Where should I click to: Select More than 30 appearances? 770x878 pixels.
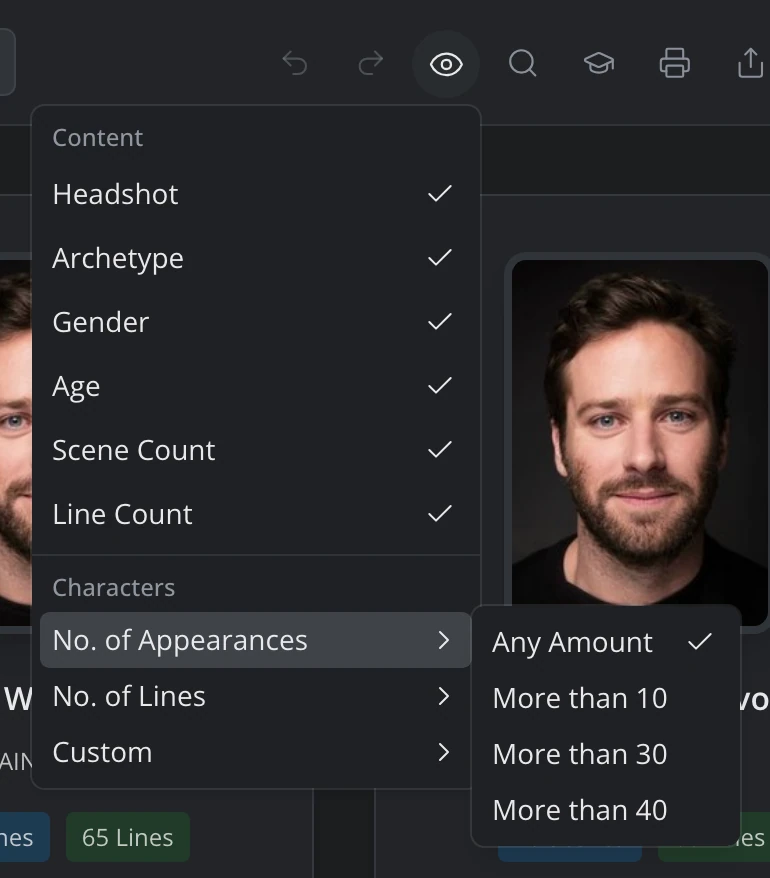[606, 754]
